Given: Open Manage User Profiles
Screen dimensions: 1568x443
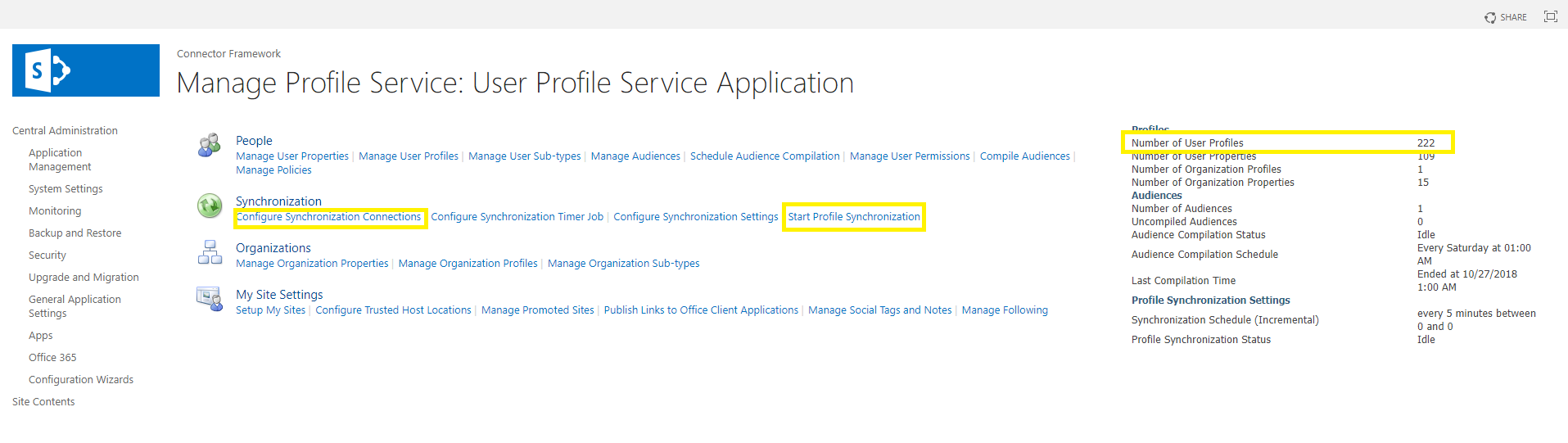Looking at the screenshot, I should pos(408,156).
